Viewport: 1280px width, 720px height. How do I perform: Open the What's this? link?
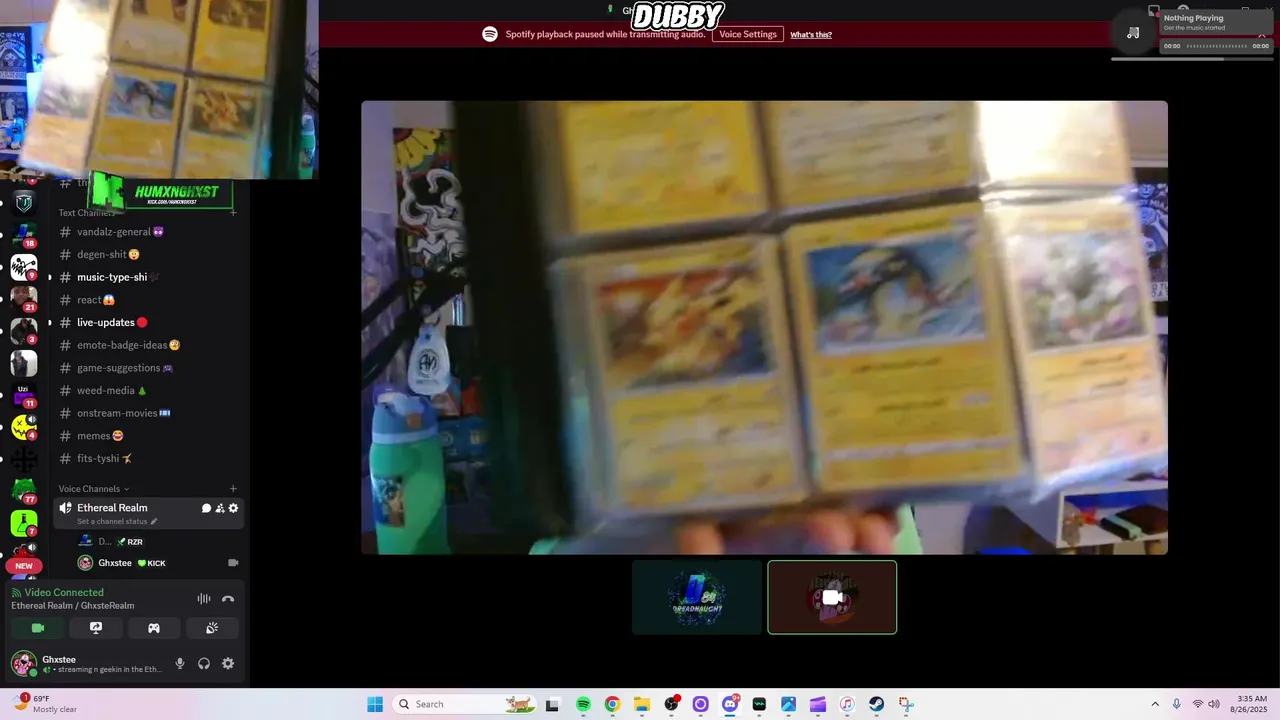(811, 35)
